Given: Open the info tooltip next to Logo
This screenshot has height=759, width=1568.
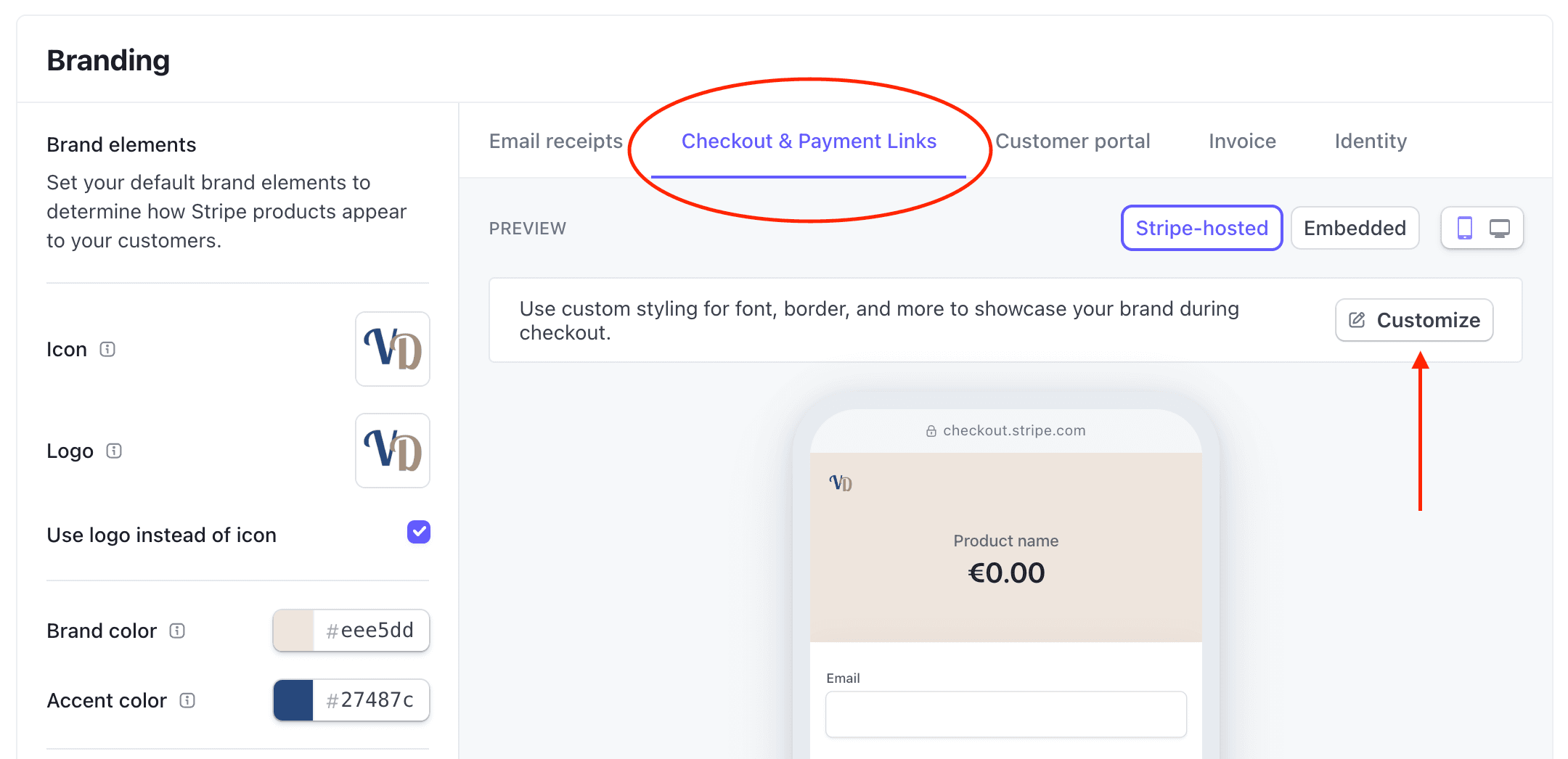Looking at the screenshot, I should [113, 451].
